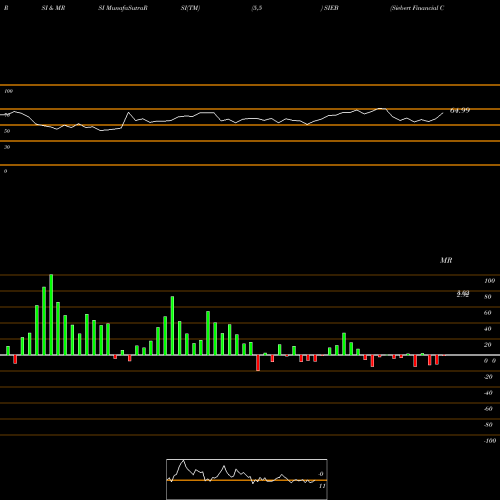Click the -60 label on MR axis
The width and height of the screenshot is (500, 500).
click(488, 409)
